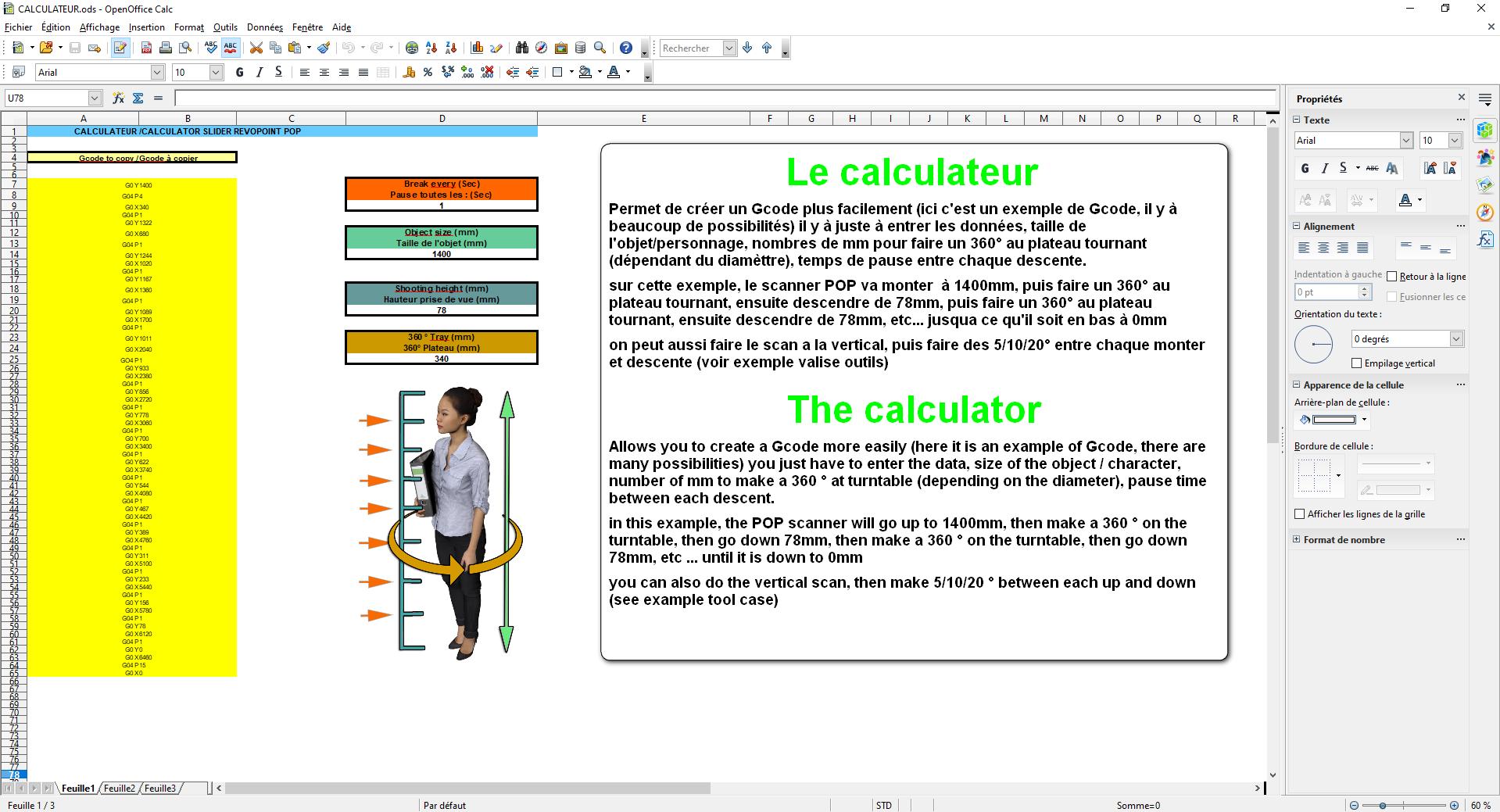Click the formula input line
Viewport: 1500px width, 812px height.
click(724, 98)
